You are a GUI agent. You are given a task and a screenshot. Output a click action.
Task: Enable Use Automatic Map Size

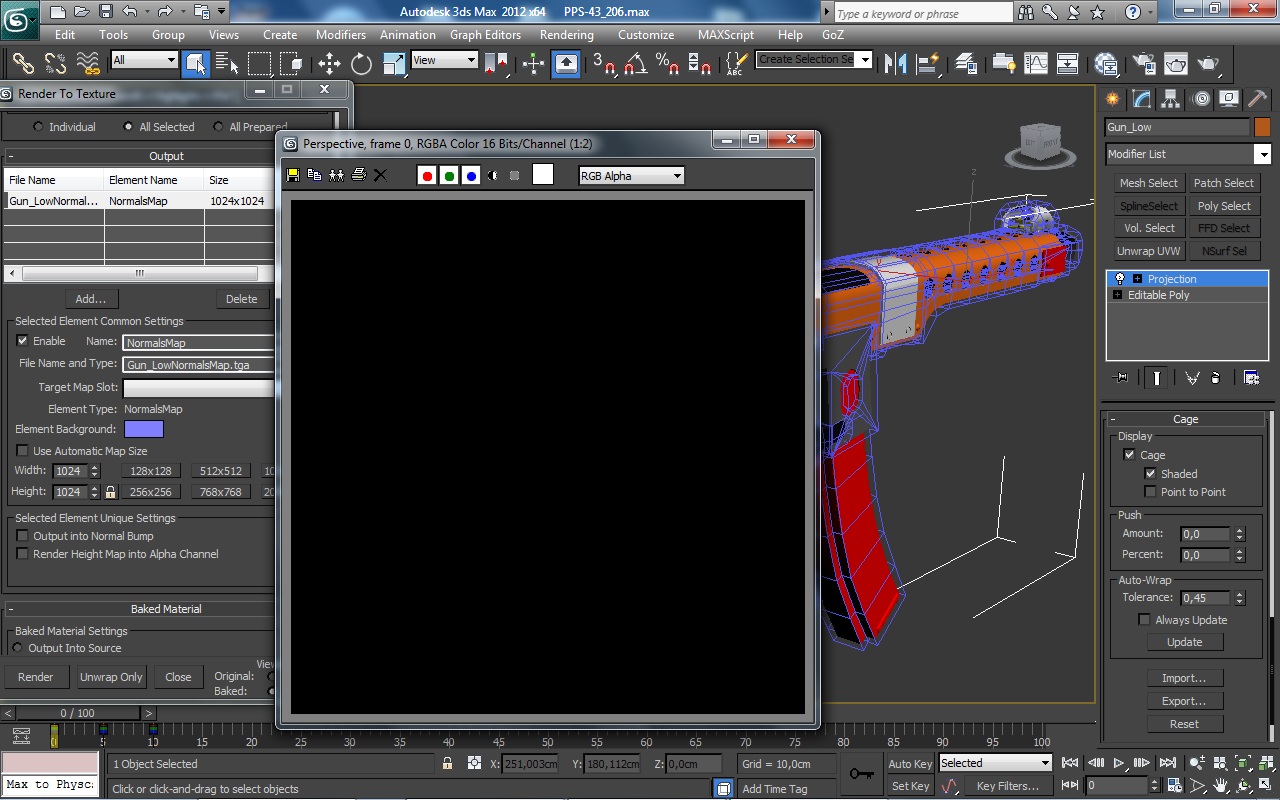point(23,451)
